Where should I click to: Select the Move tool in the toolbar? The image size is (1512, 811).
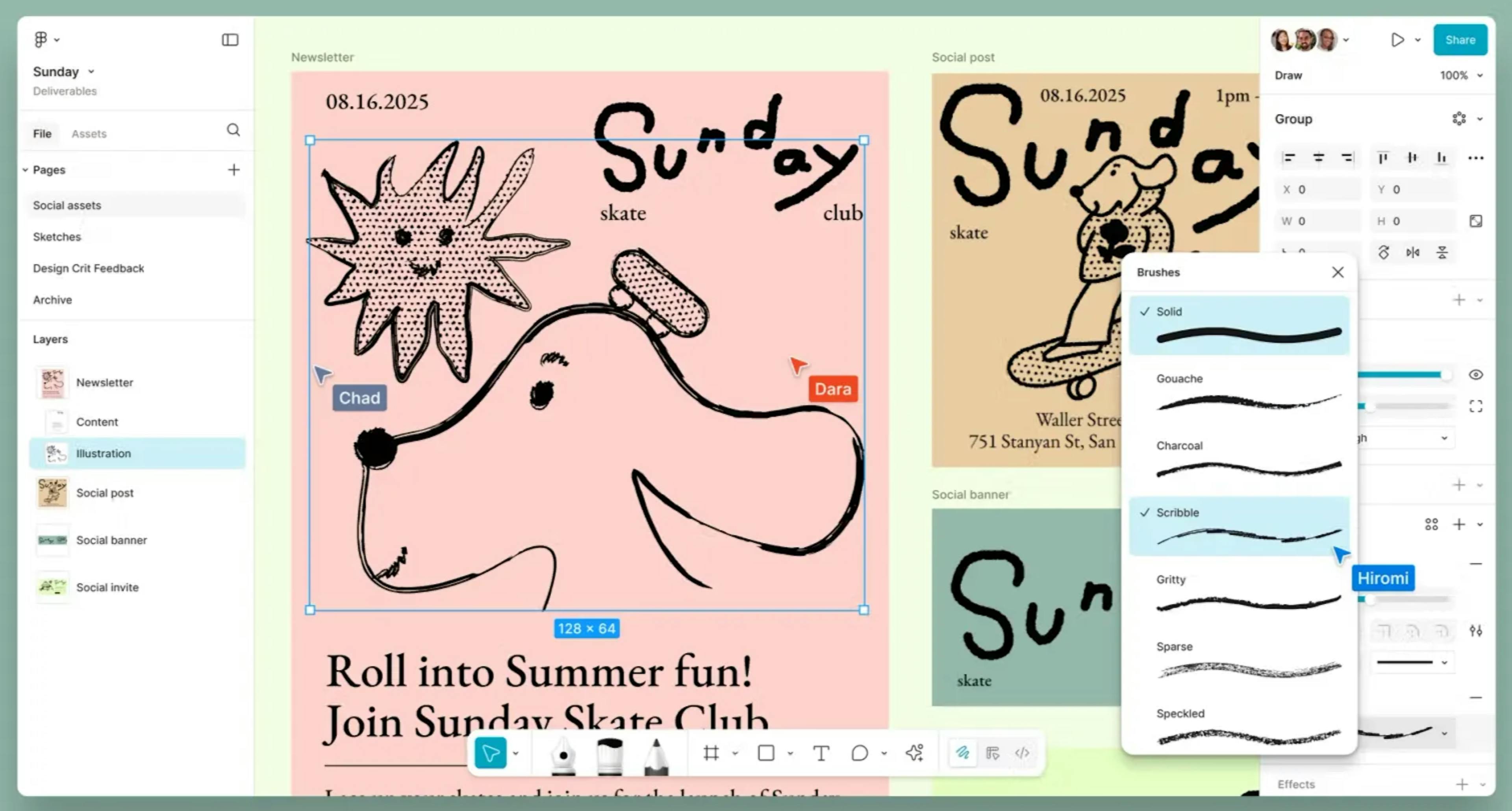(x=490, y=753)
